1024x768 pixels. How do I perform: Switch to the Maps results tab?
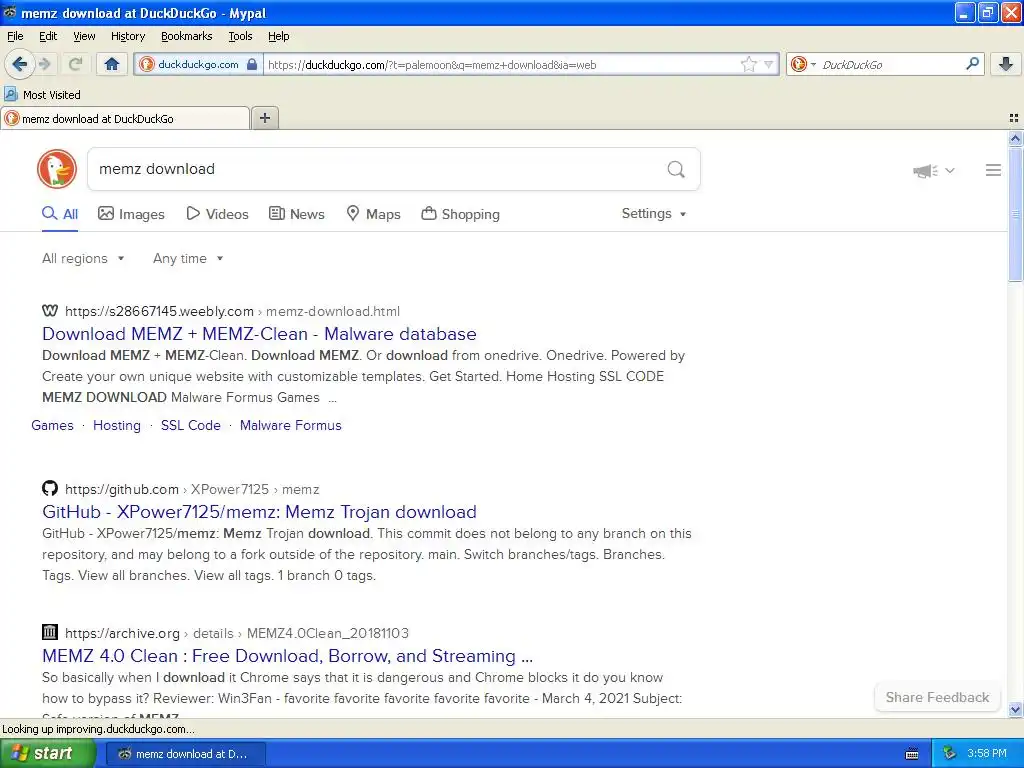(373, 214)
